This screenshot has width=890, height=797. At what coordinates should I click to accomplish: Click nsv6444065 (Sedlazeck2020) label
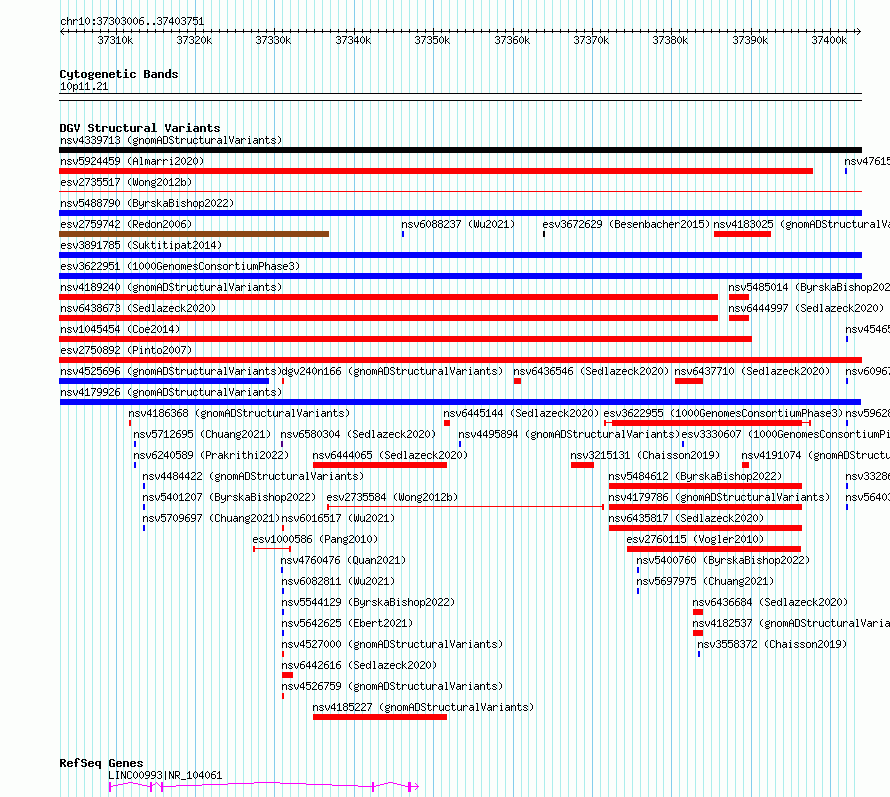pos(390,455)
